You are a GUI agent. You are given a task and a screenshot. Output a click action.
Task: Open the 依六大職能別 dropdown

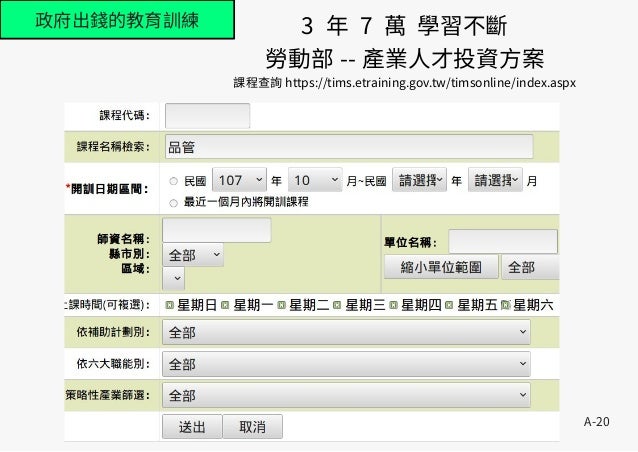(x=346, y=364)
